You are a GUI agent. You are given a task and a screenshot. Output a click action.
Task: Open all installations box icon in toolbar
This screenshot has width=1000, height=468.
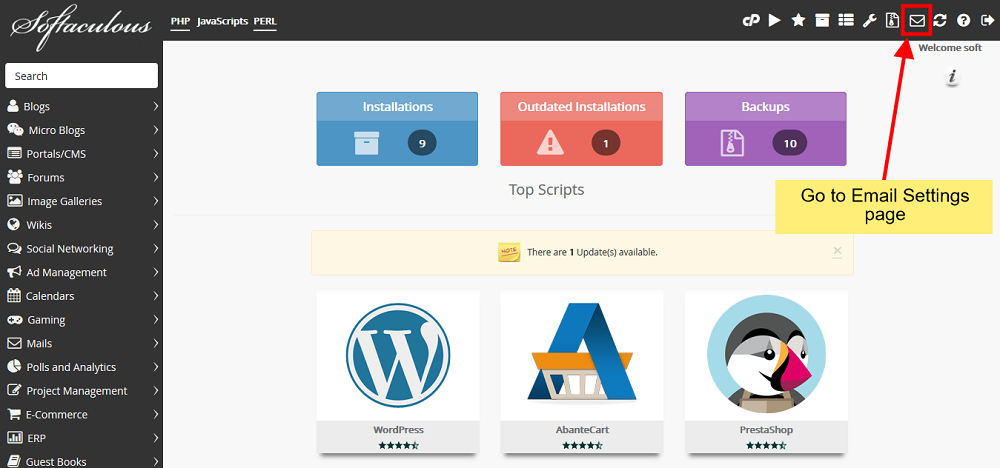822,20
